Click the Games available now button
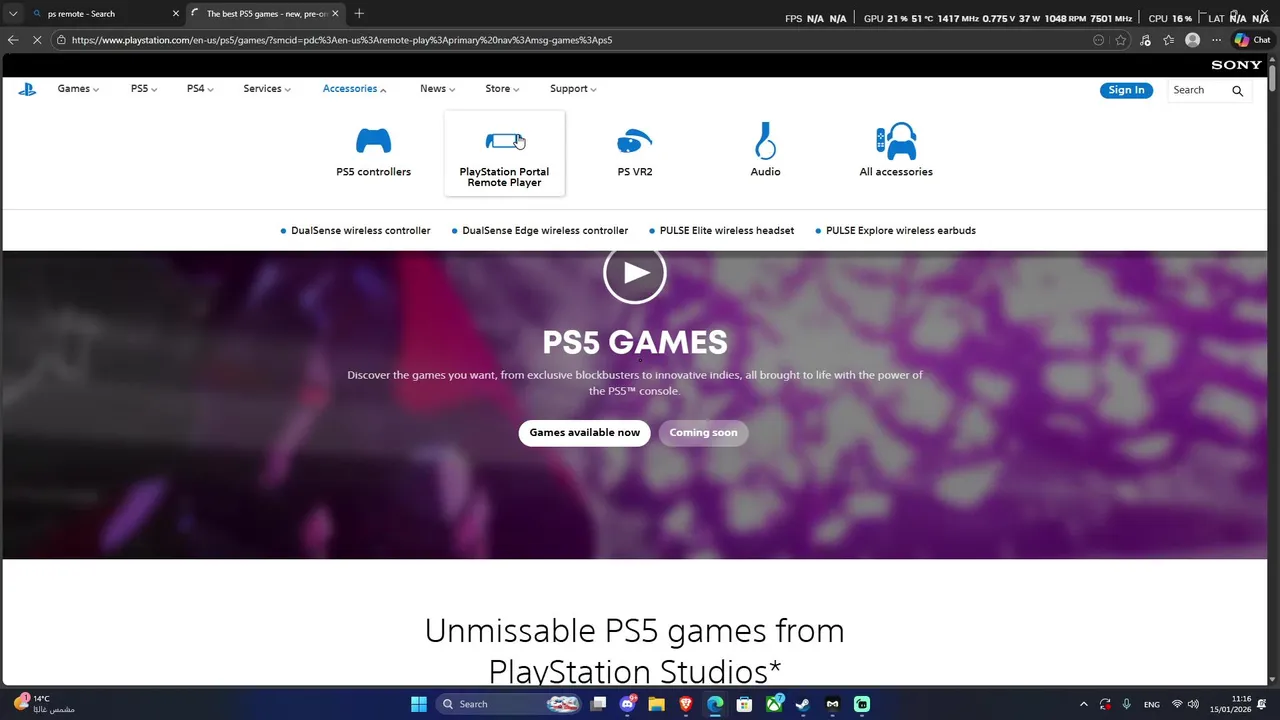1280x720 pixels. [x=584, y=433]
